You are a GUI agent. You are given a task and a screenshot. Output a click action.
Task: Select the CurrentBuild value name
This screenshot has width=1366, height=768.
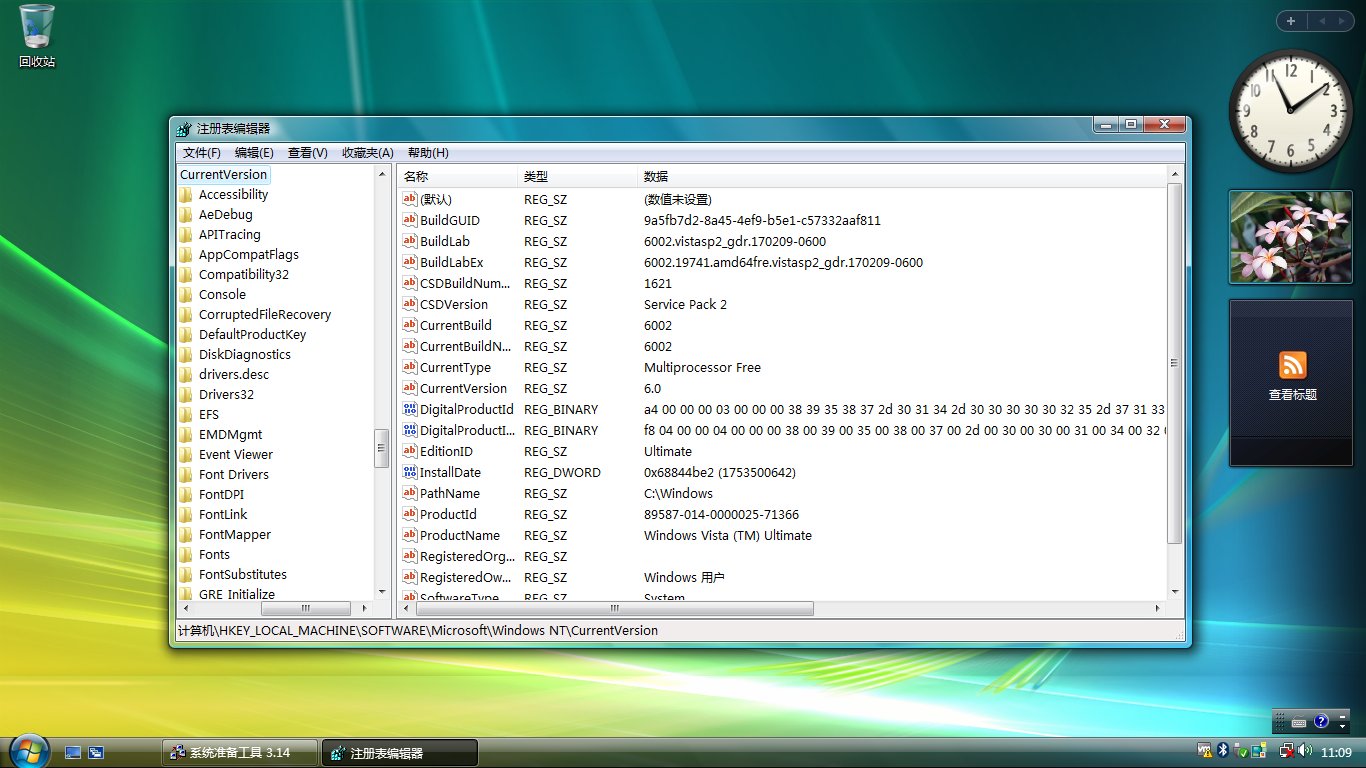coord(456,325)
